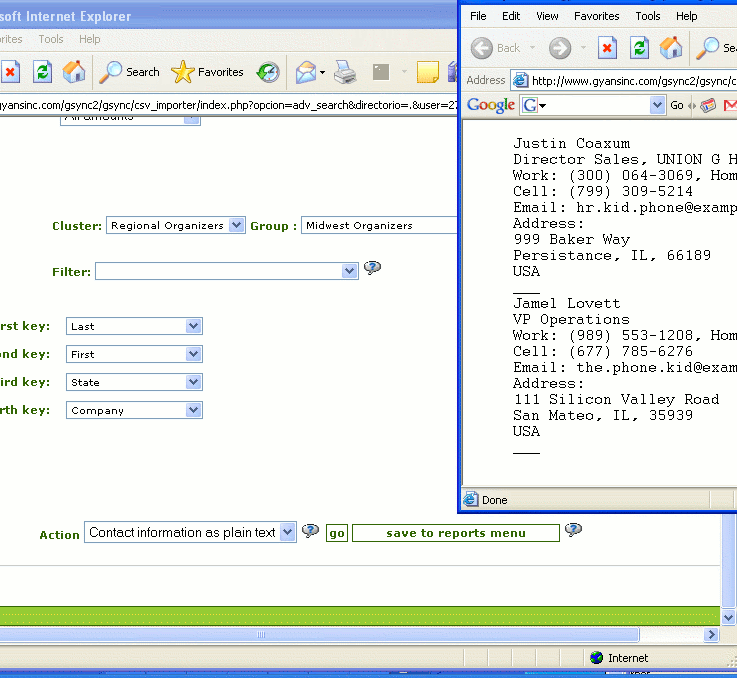Click help bubble icon next to Filter
Screen dimensions: 737x678
(373, 268)
